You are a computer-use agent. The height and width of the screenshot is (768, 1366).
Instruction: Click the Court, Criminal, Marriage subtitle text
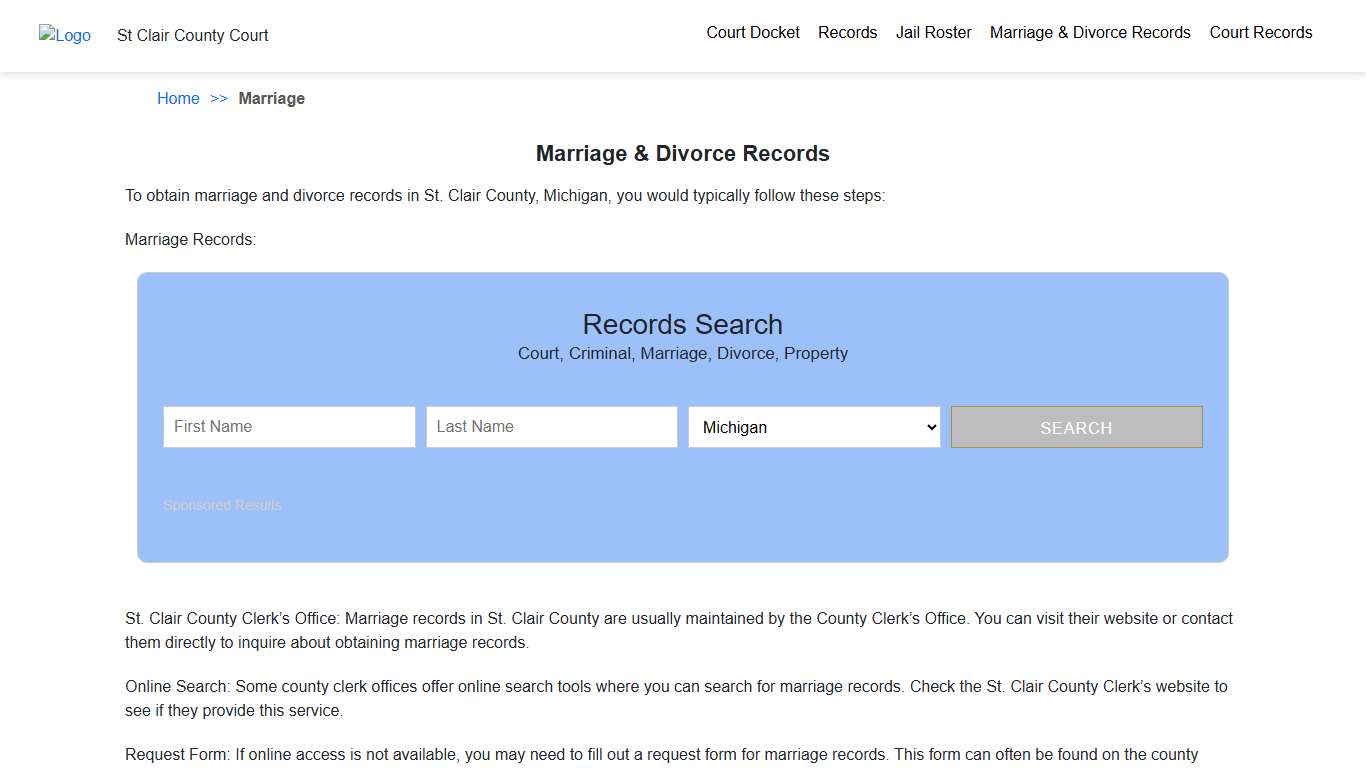click(682, 353)
